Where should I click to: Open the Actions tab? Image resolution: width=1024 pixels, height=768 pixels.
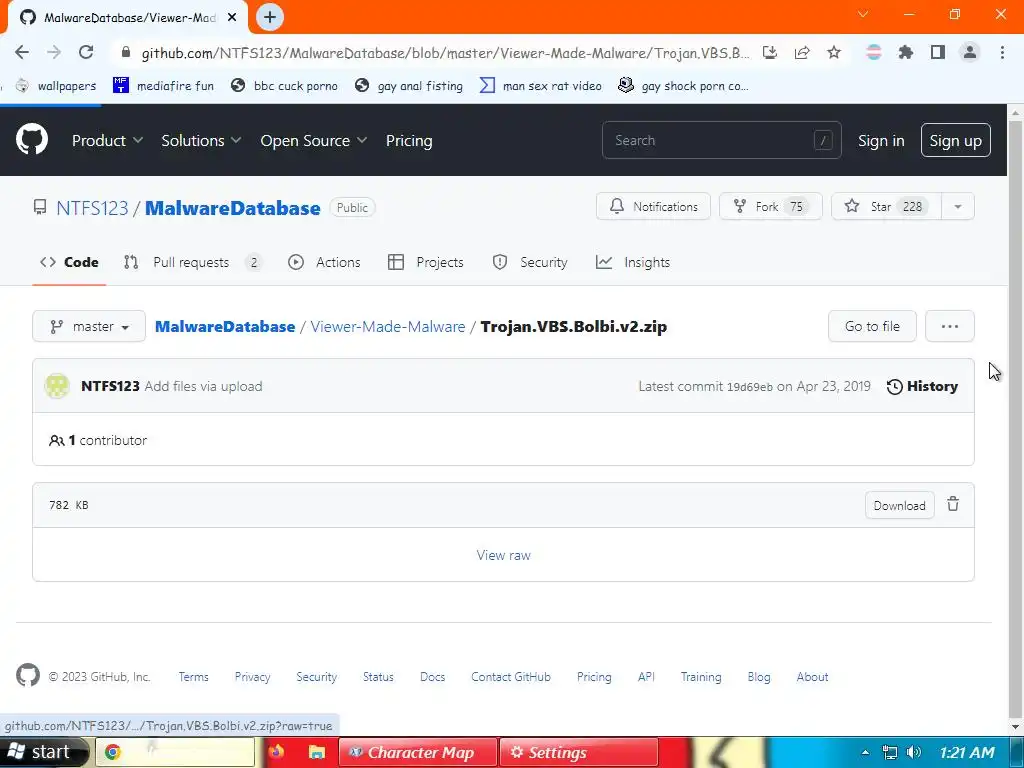click(324, 262)
